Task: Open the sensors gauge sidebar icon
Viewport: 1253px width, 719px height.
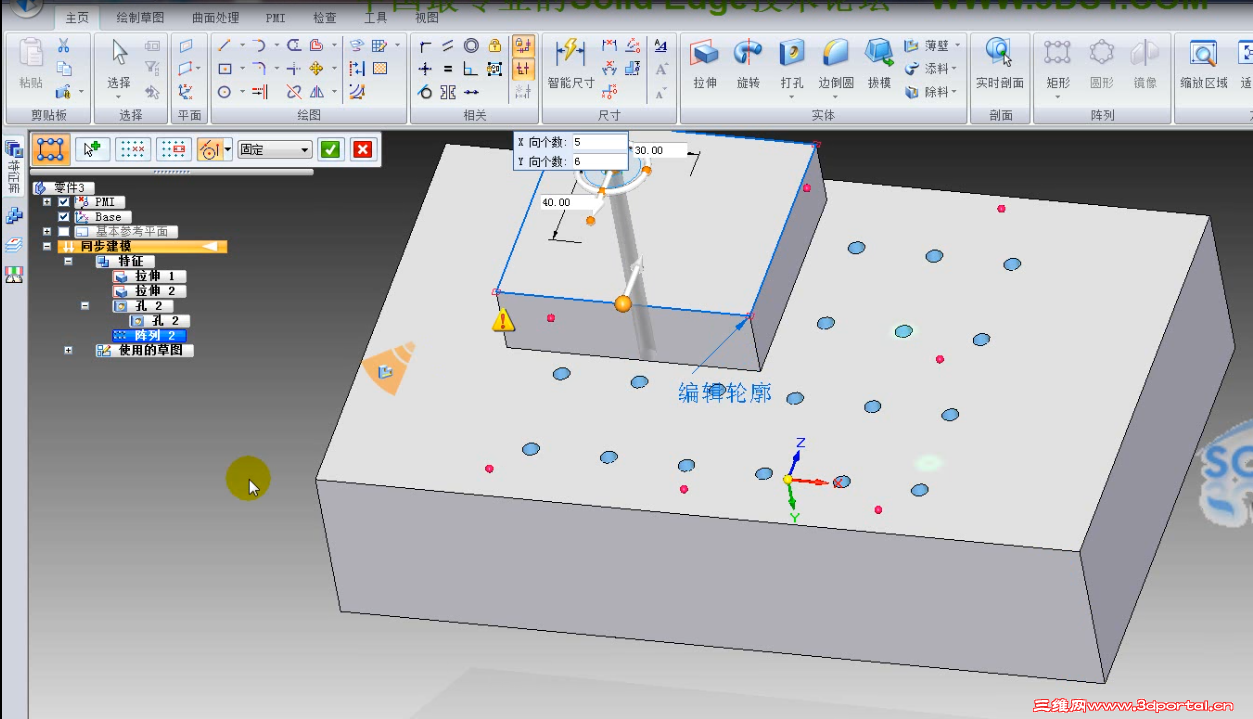Action: point(14,274)
